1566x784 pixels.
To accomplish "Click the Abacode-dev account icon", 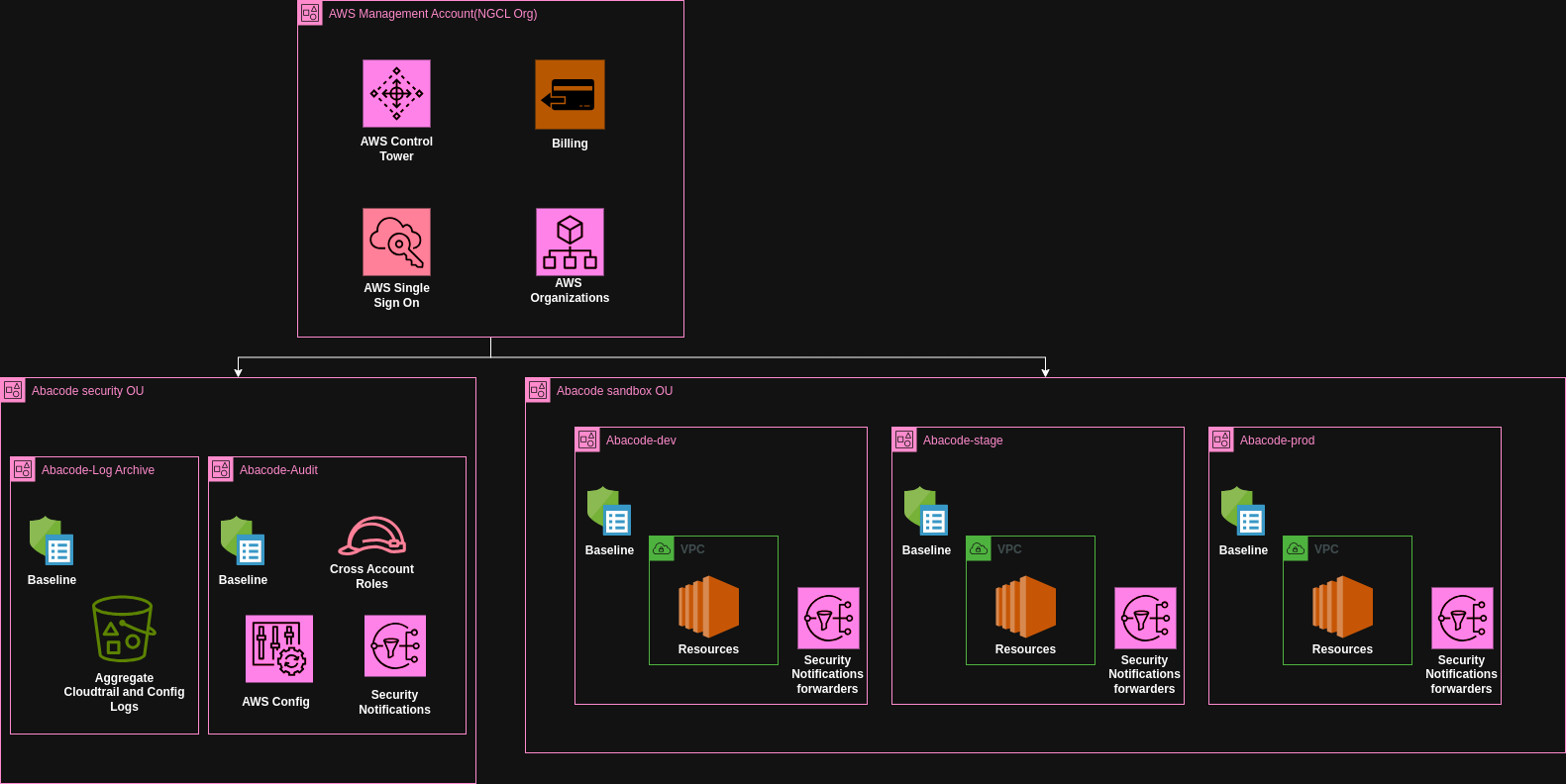I will click(587, 440).
